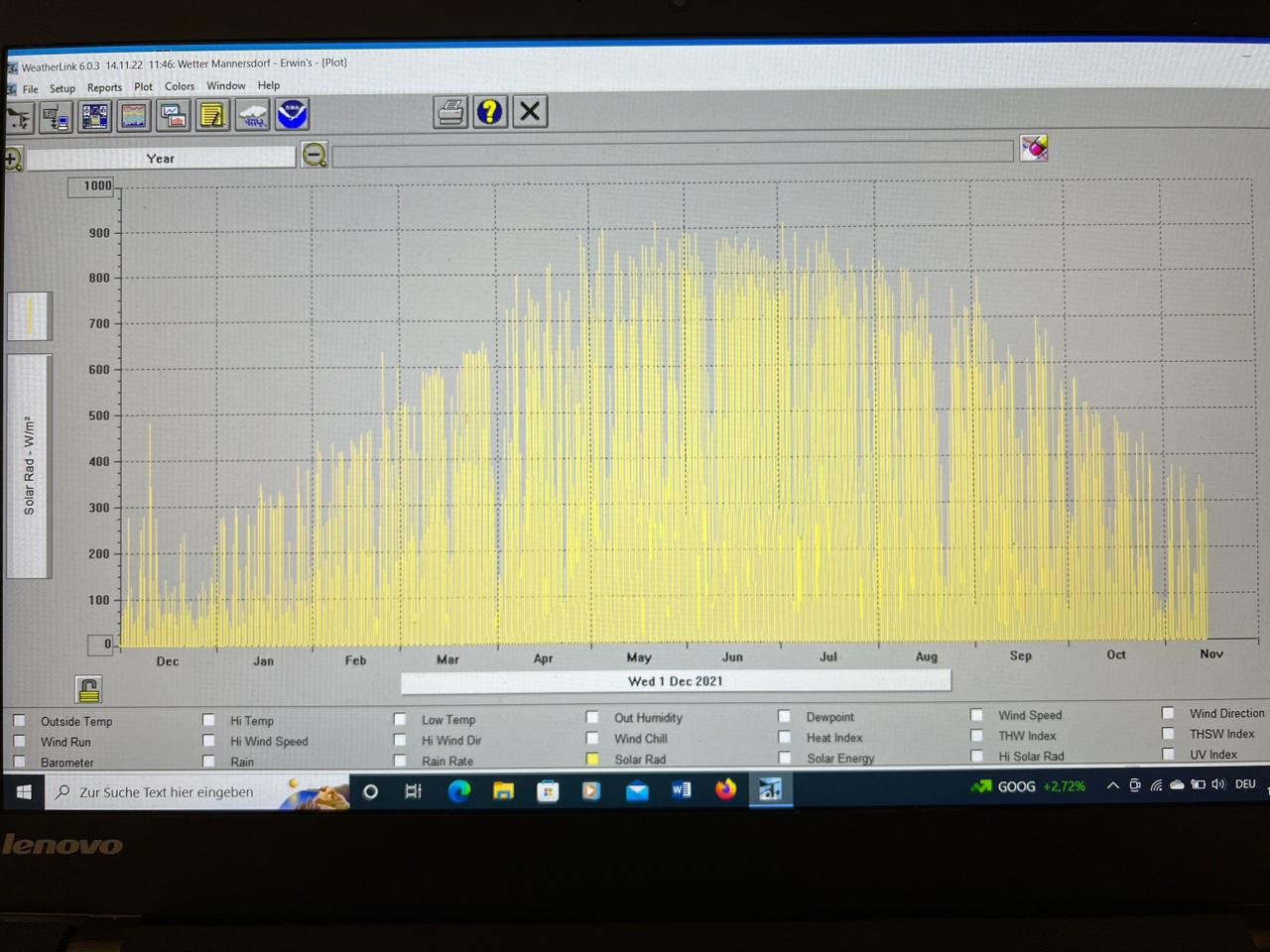
Task: Click the padlock icon below the graph
Action: (x=88, y=689)
